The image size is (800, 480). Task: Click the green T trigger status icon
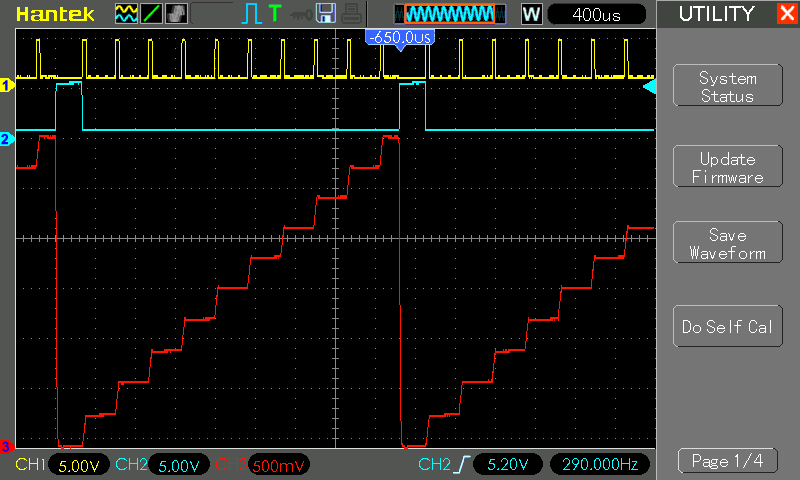point(274,13)
